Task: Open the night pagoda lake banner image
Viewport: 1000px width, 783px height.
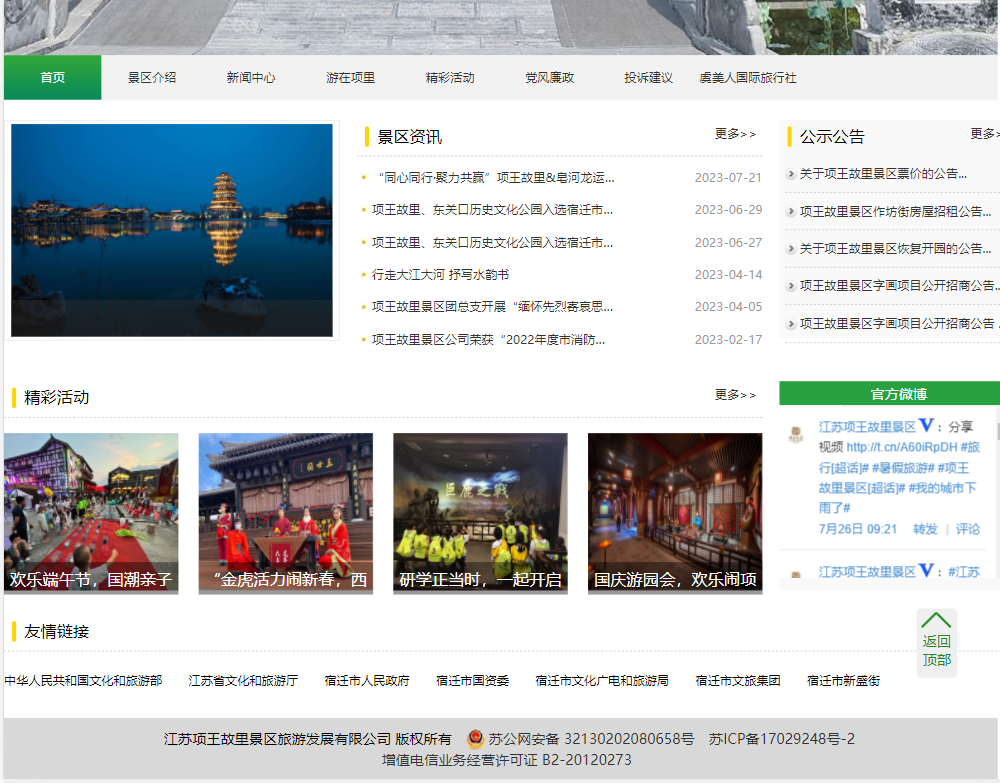Action: point(172,230)
